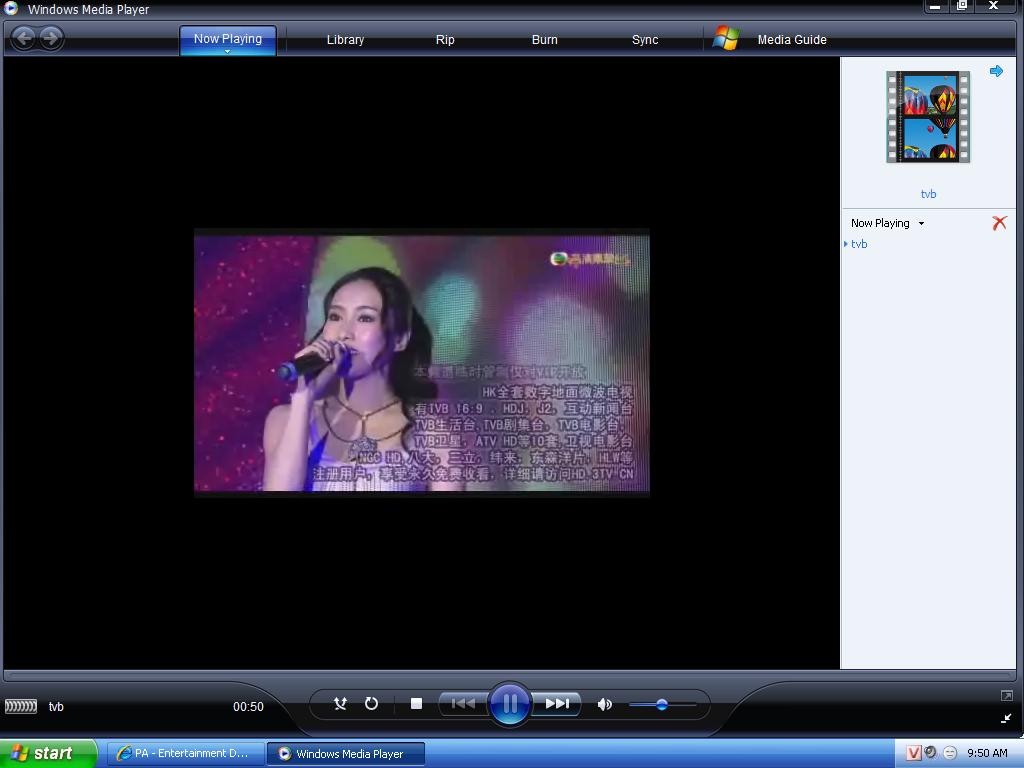Screen dimensions: 1024x768
Task: Restore down the Media Player window
Action: [961, 6]
